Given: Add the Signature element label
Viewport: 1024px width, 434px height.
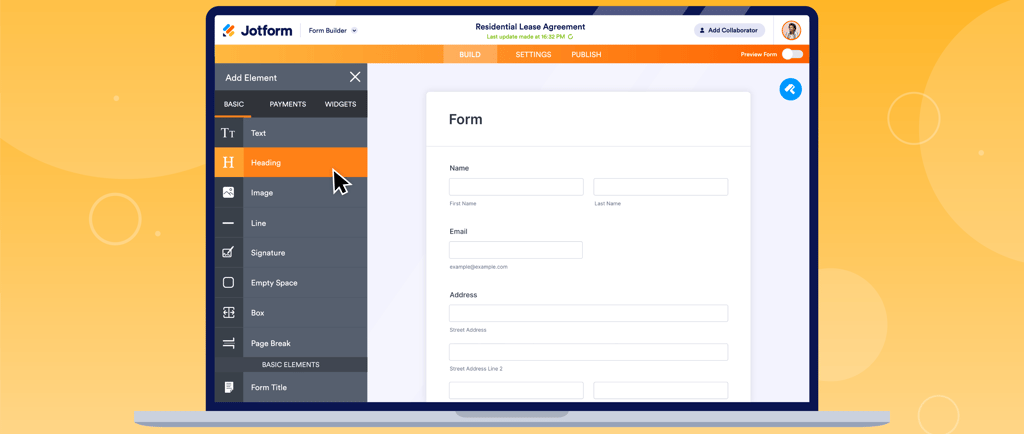Looking at the screenshot, I should [x=268, y=253].
